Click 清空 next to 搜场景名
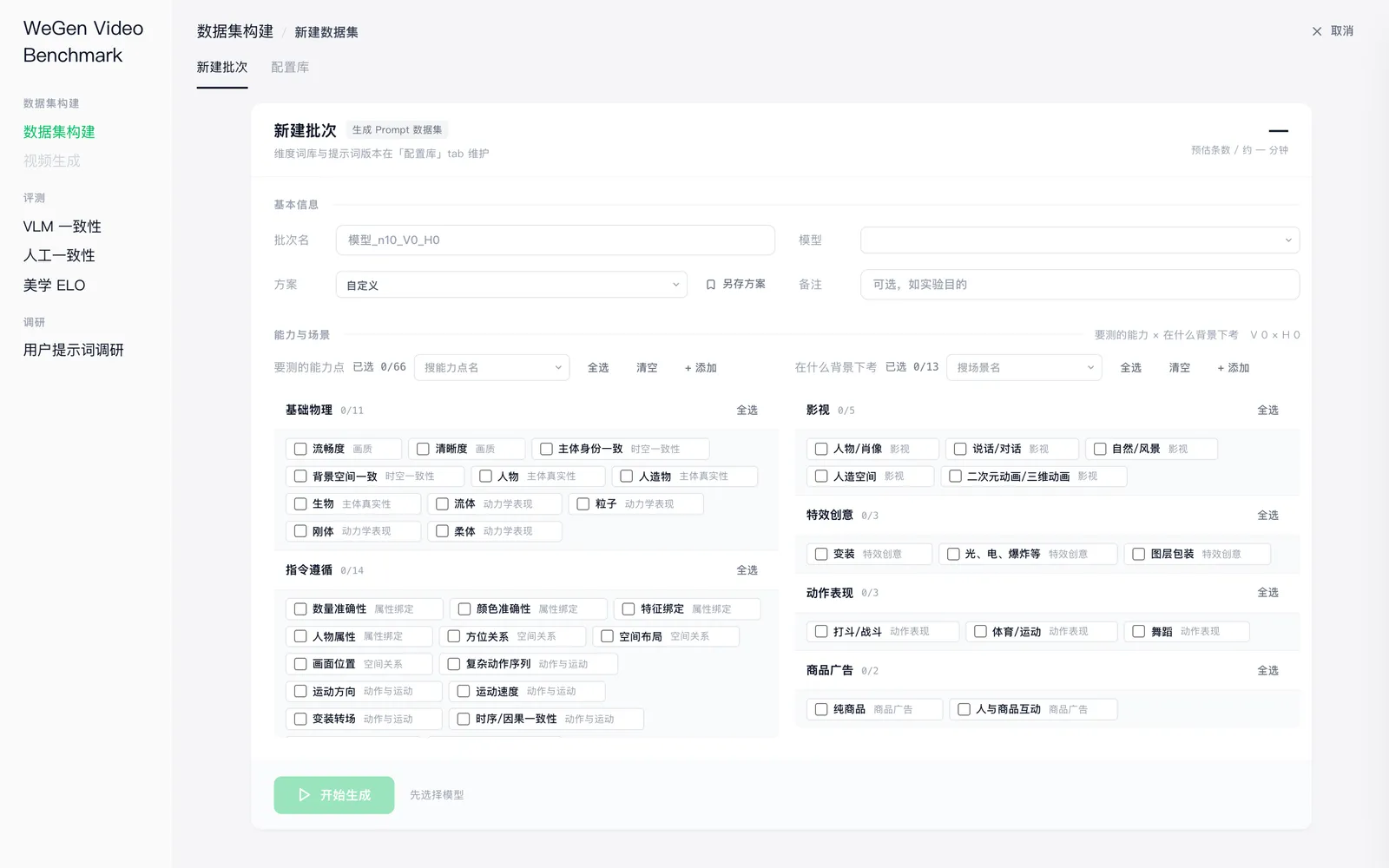Screen dimensions: 1389x868 tap(1179, 368)
